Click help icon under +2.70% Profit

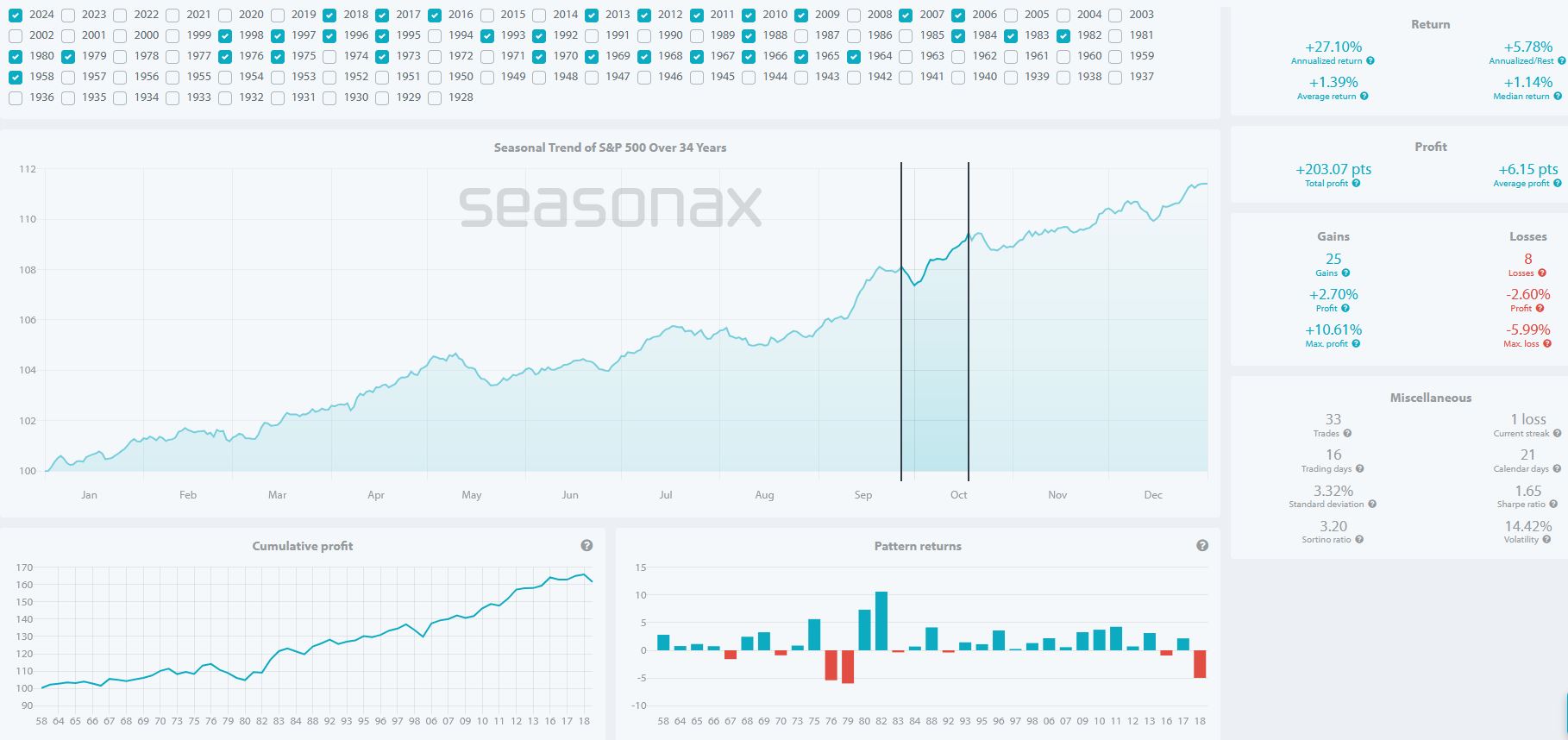point(1345,309)
